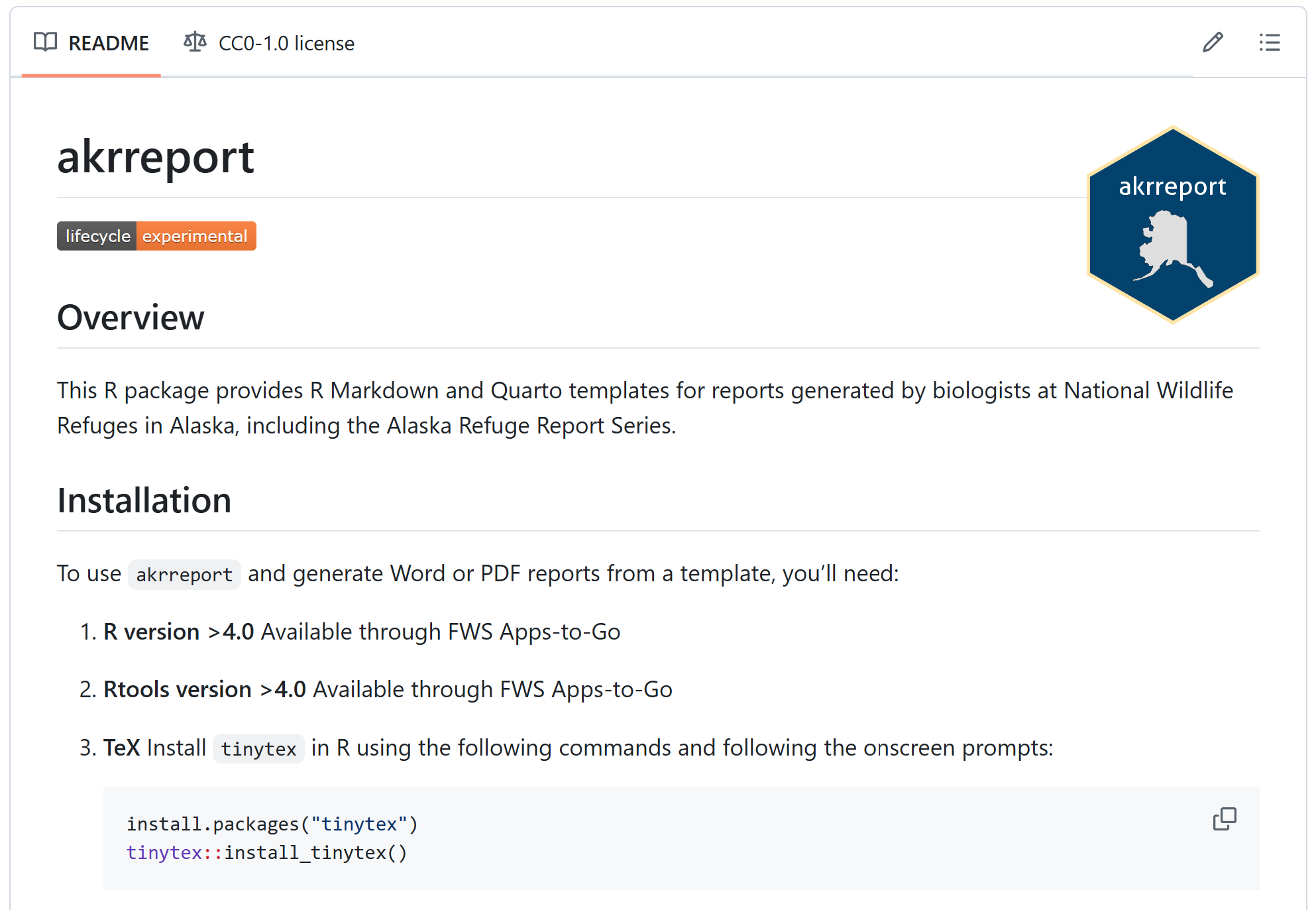Select the Overview heading
Viewport: 1316px width, 910px height.
coord(130,317)
